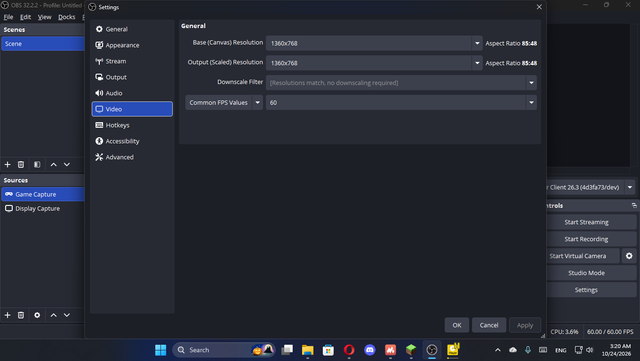Open the Edit menu in OBS
The image size is (640, 361).
click(x=25, y=17)
